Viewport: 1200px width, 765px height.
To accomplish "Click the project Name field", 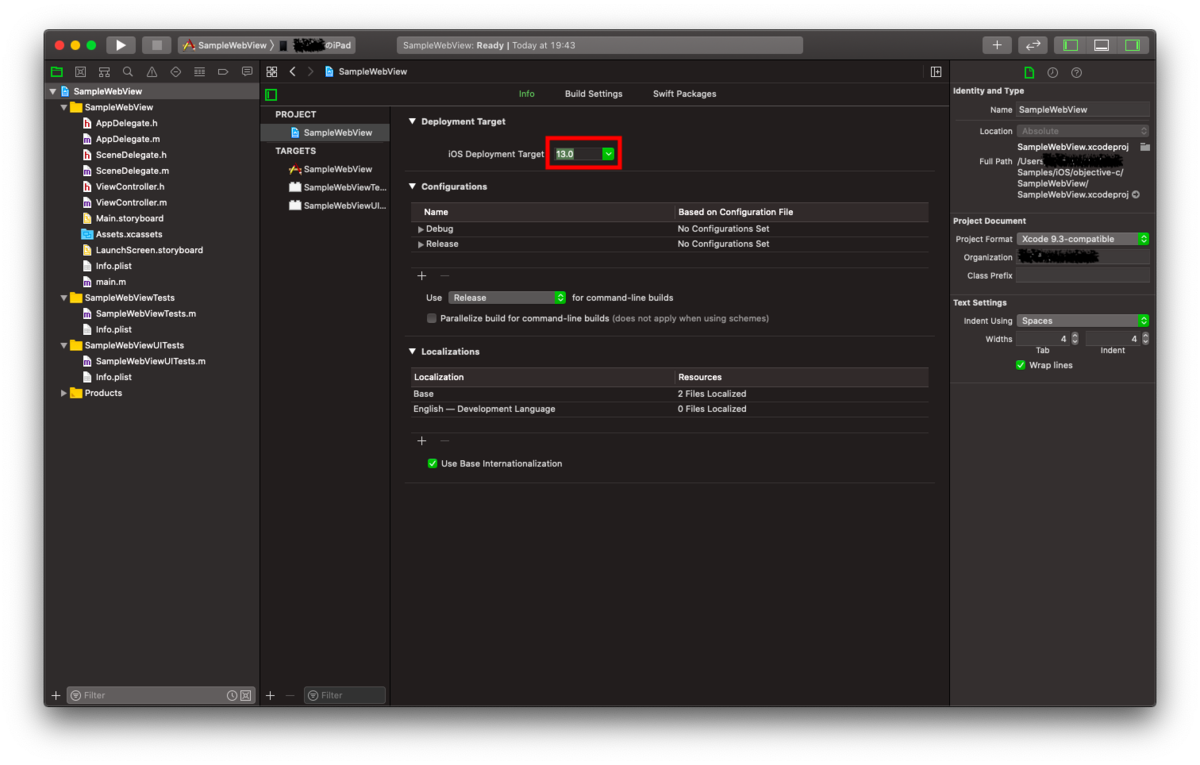I will point(1083,110).
